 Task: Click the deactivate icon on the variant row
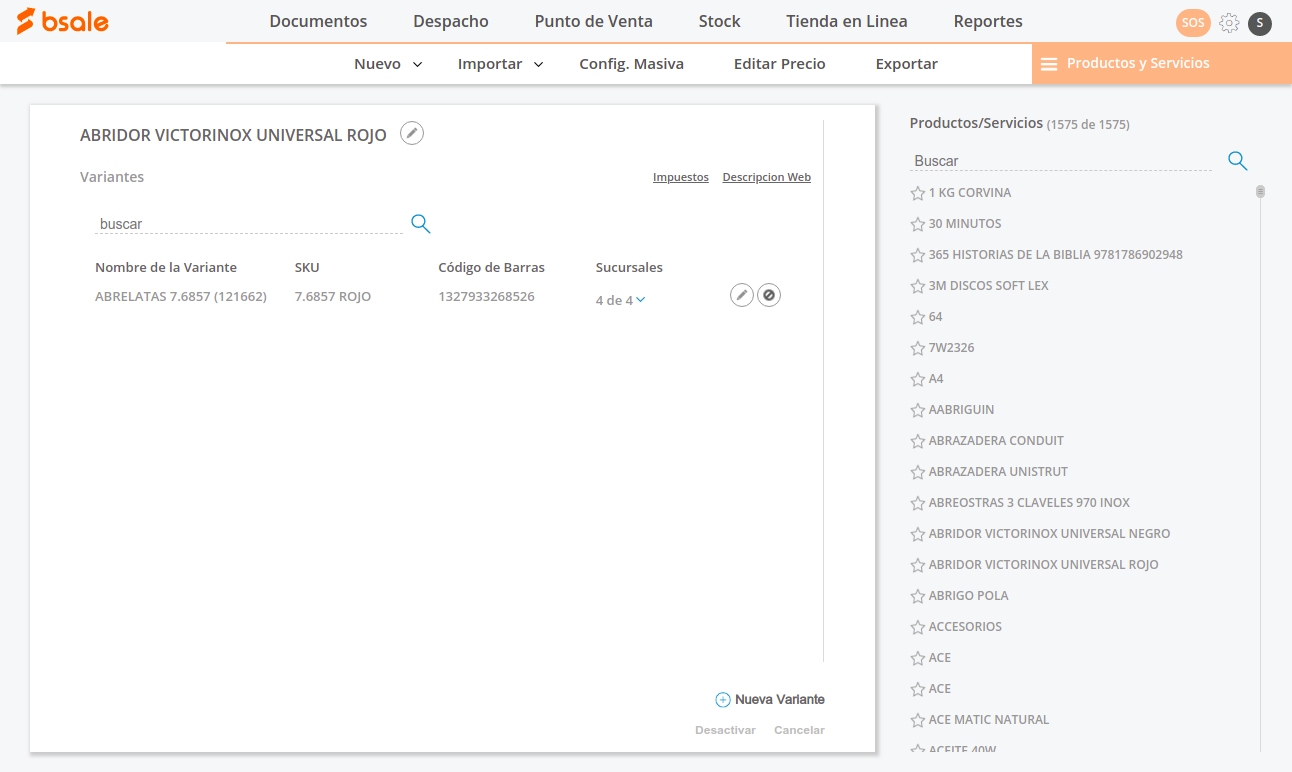[768, 295]
